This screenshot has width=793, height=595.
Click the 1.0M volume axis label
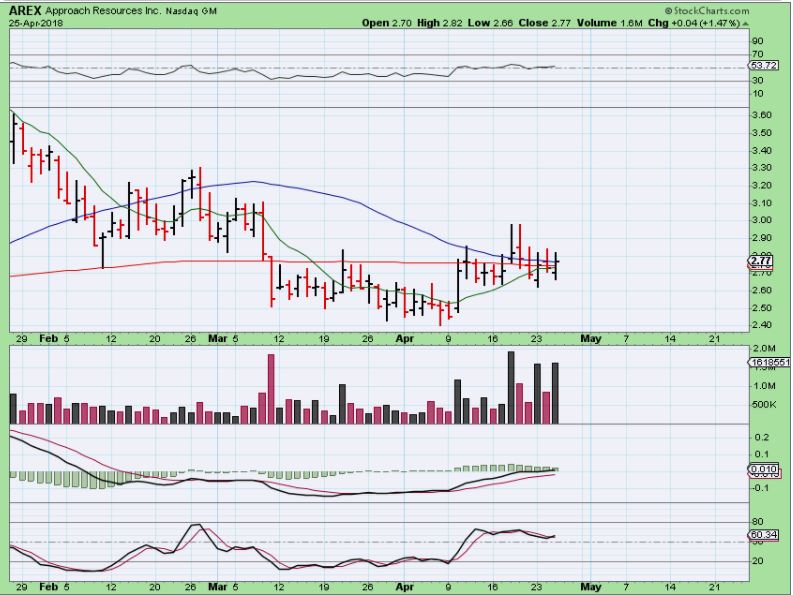pyautogui.click(x=764, y=386)
